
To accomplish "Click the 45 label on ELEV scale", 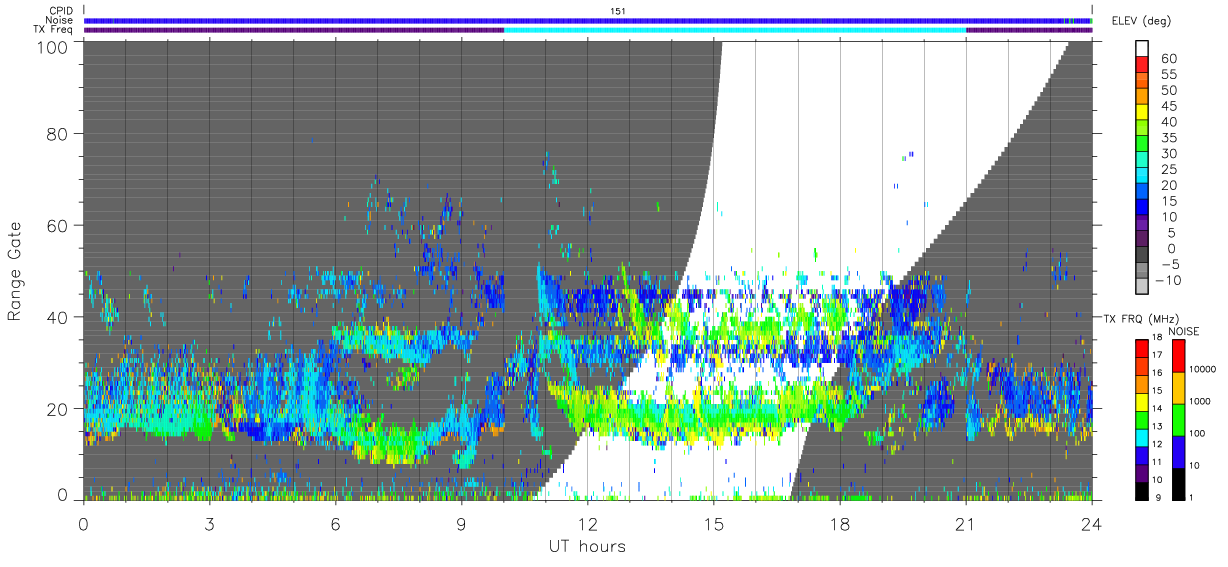I will 1167,106.
